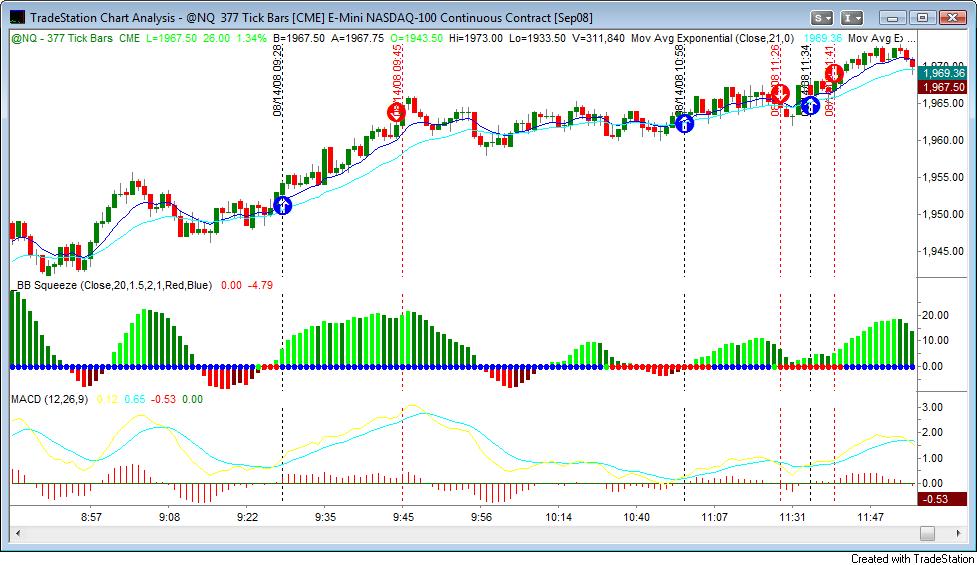The height and width of the screenshot is (565, 977).
Task: Click the 'Lo=1933.50' value
Action: point(538,38)
